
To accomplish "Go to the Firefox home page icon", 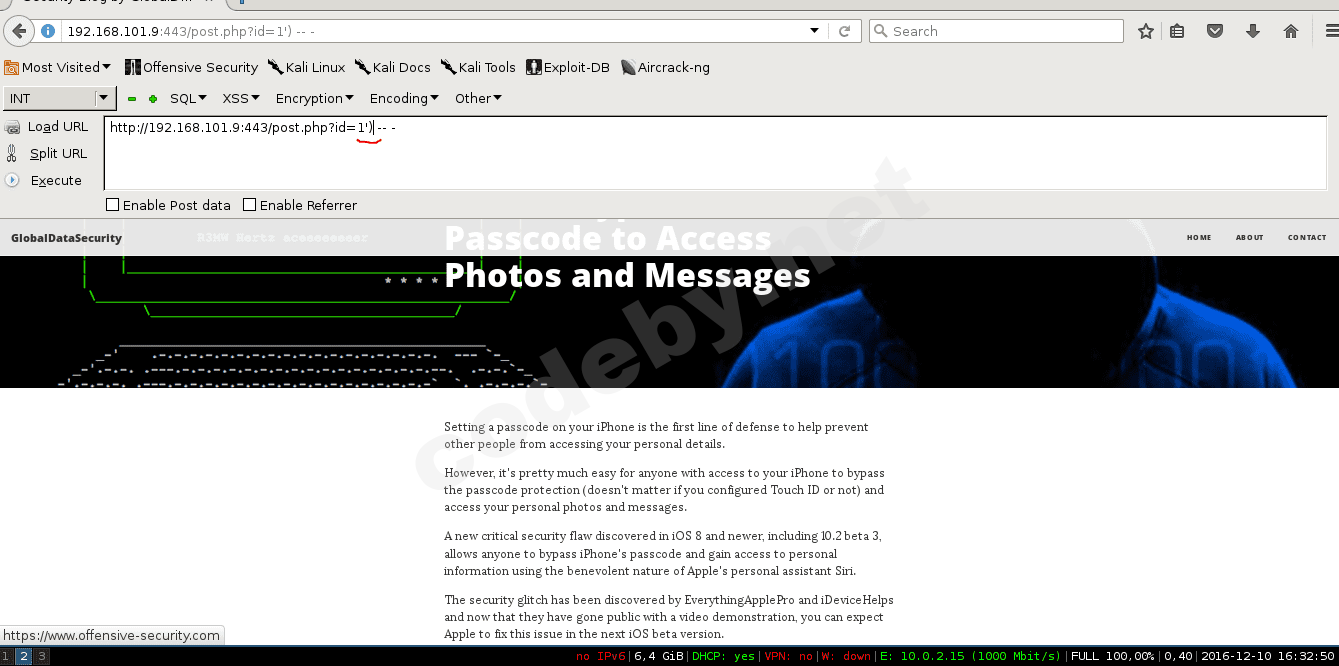I will 1291,31.
